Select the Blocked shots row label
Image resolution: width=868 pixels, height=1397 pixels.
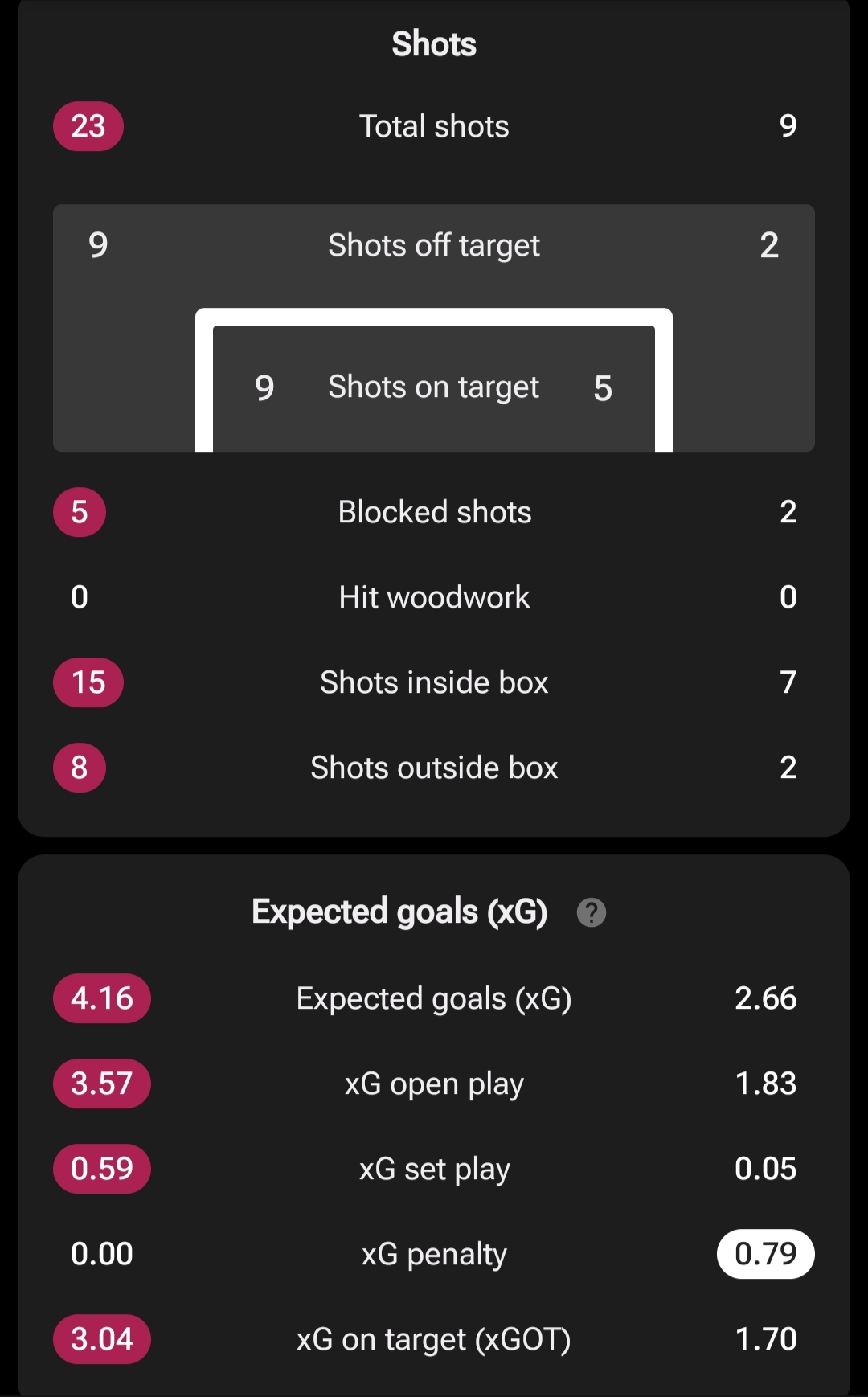434,512
